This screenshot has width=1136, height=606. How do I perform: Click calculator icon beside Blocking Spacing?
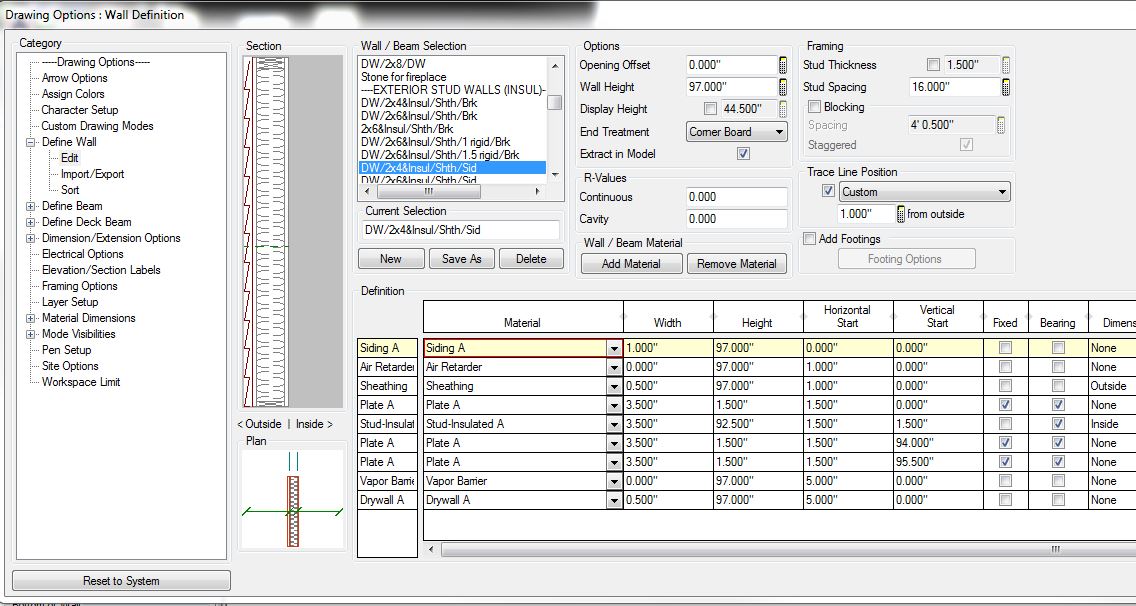[x=1000, y=124]
